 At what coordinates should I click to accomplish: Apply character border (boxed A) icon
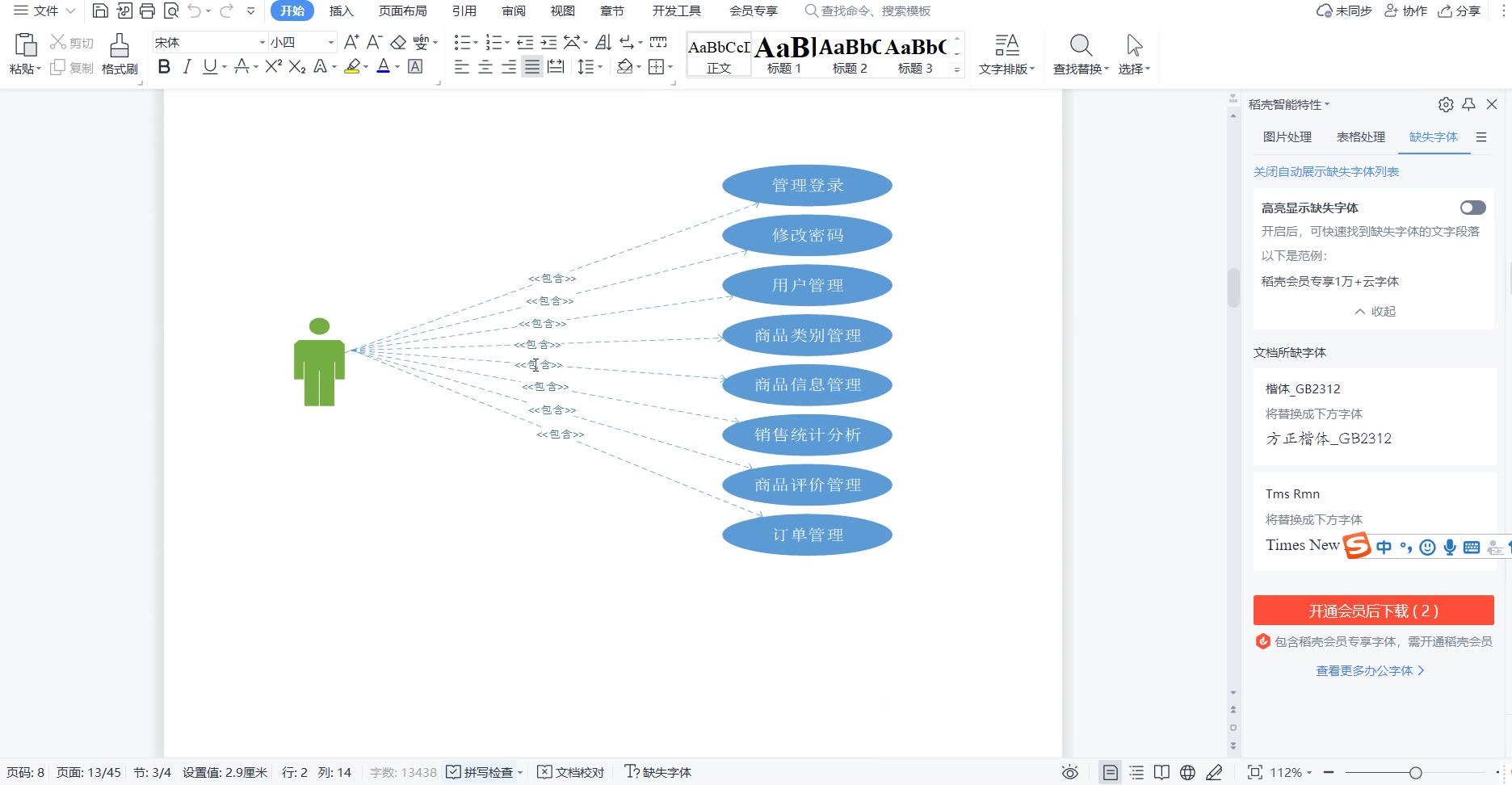click(415, 66)
